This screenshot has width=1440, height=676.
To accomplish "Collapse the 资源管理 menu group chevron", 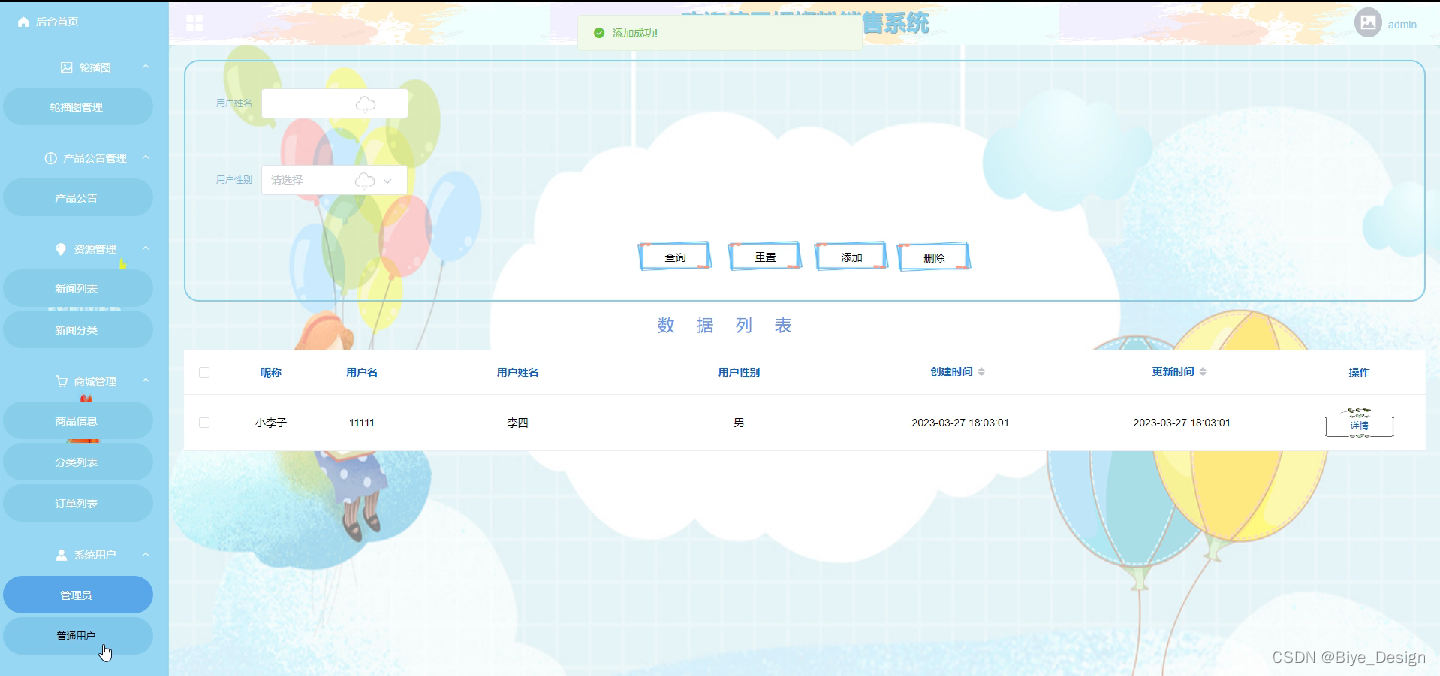I will 146,249.
